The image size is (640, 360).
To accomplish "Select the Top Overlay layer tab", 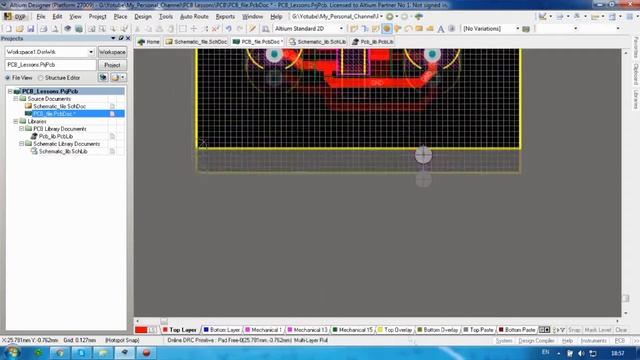I will 395,330.
